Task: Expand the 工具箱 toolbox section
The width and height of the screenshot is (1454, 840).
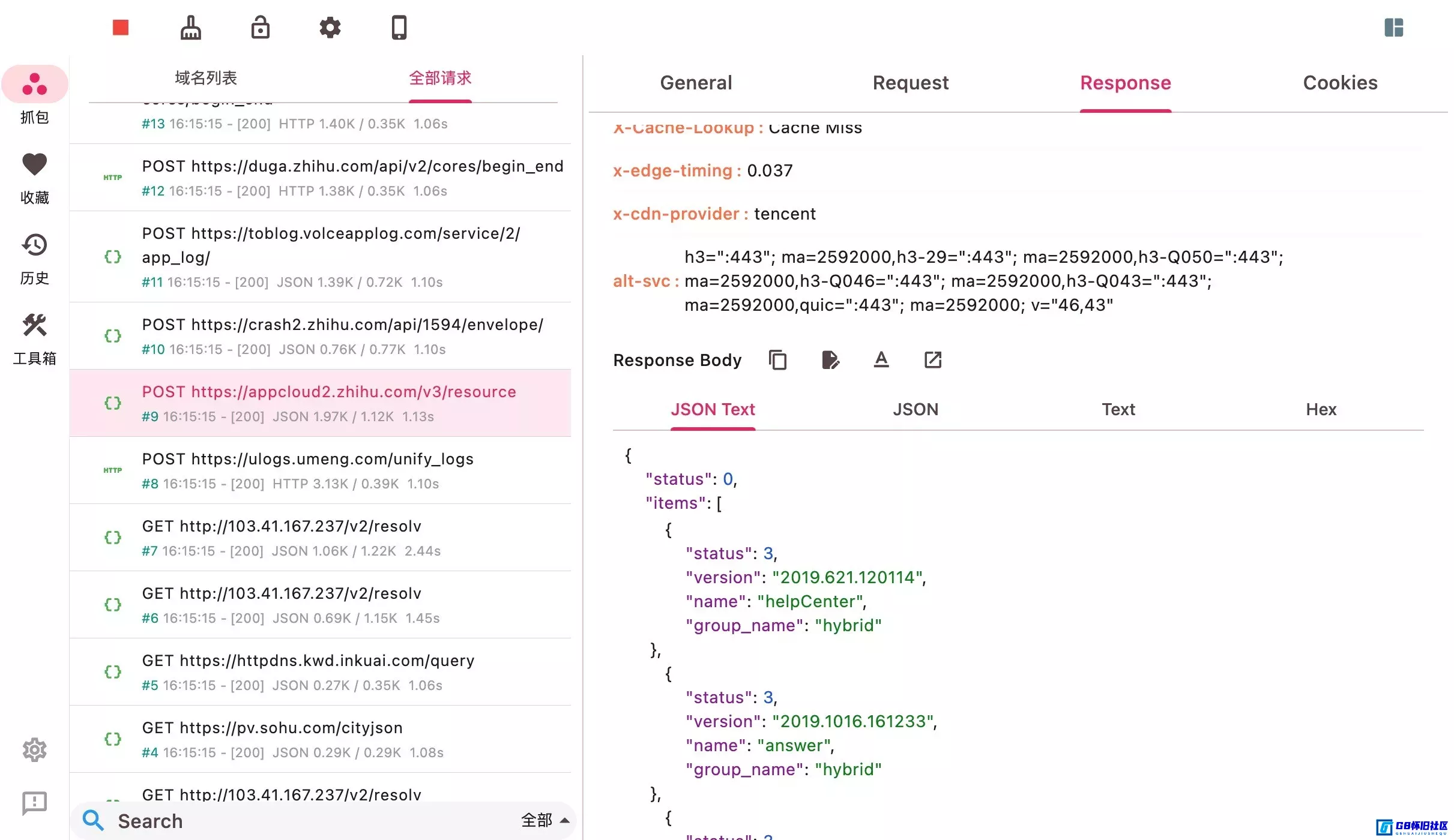Action: click(34, 339)
